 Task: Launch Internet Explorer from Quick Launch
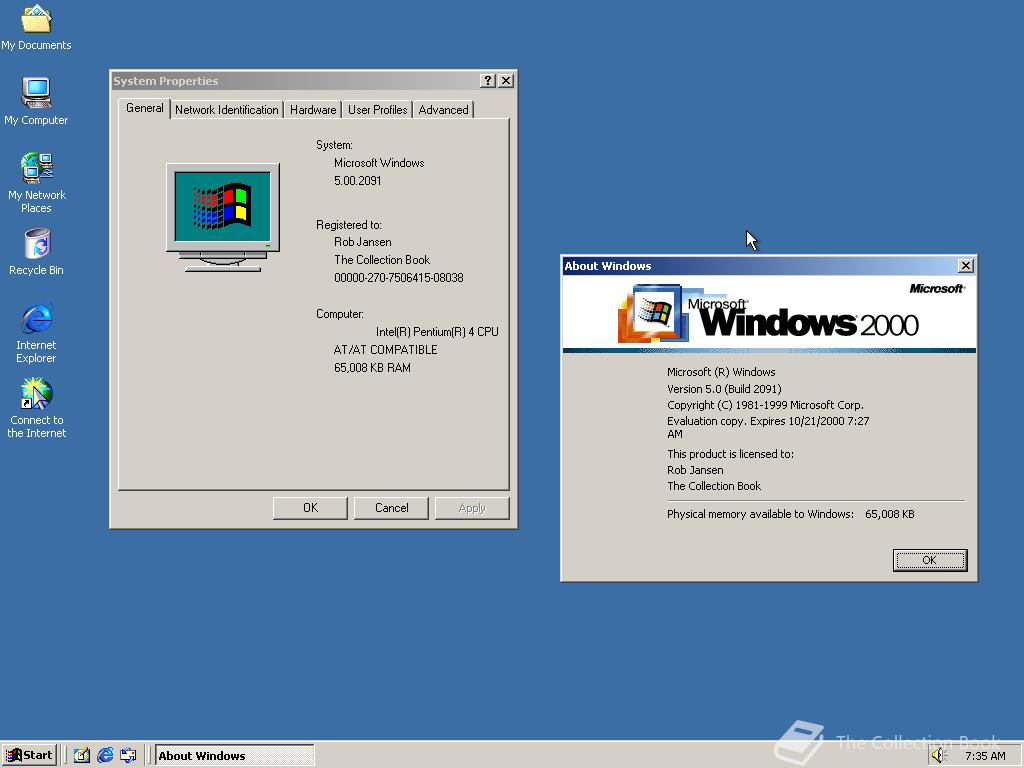pos(105,755)
